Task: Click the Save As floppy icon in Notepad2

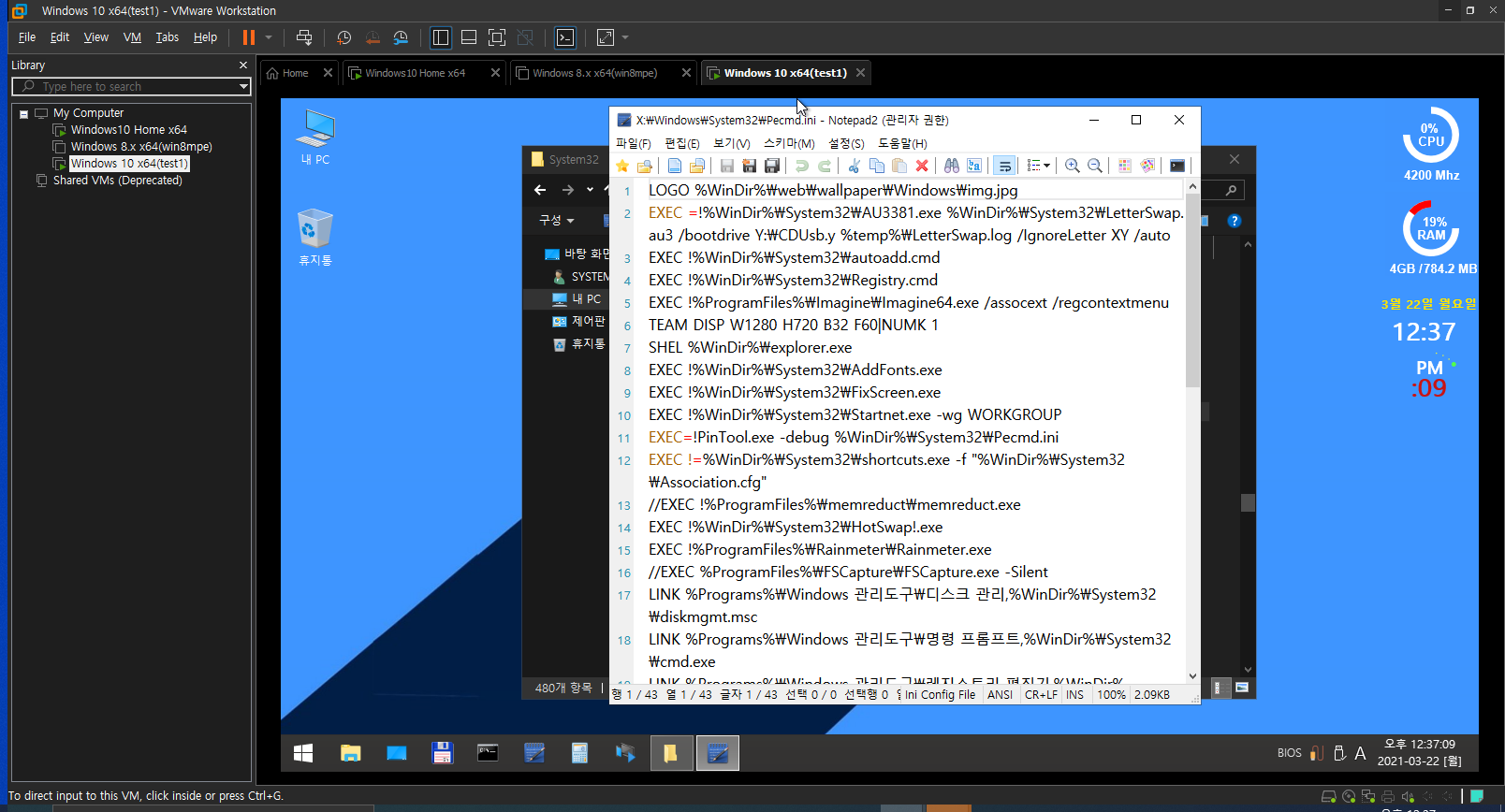Action: [x=750, y=166]
